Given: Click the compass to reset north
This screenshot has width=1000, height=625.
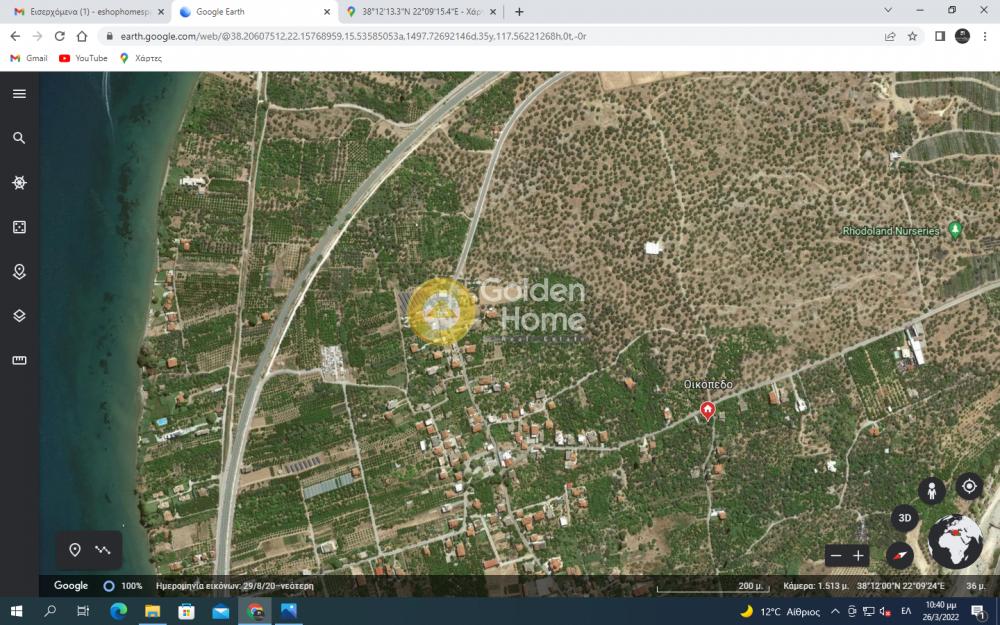Looking at the screenshot, I should (900, 556).
